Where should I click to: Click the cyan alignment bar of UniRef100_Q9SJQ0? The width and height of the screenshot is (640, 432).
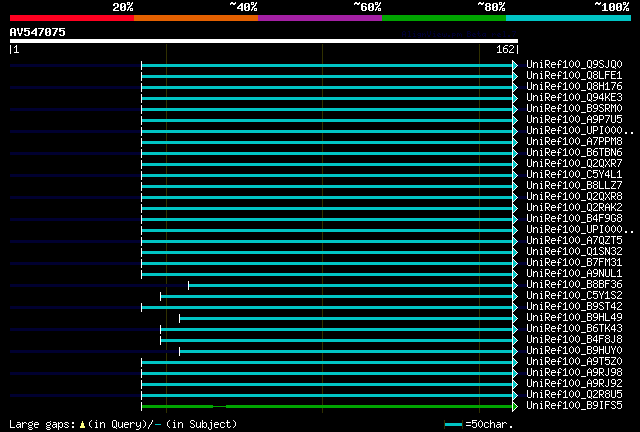tap(327, 65)
